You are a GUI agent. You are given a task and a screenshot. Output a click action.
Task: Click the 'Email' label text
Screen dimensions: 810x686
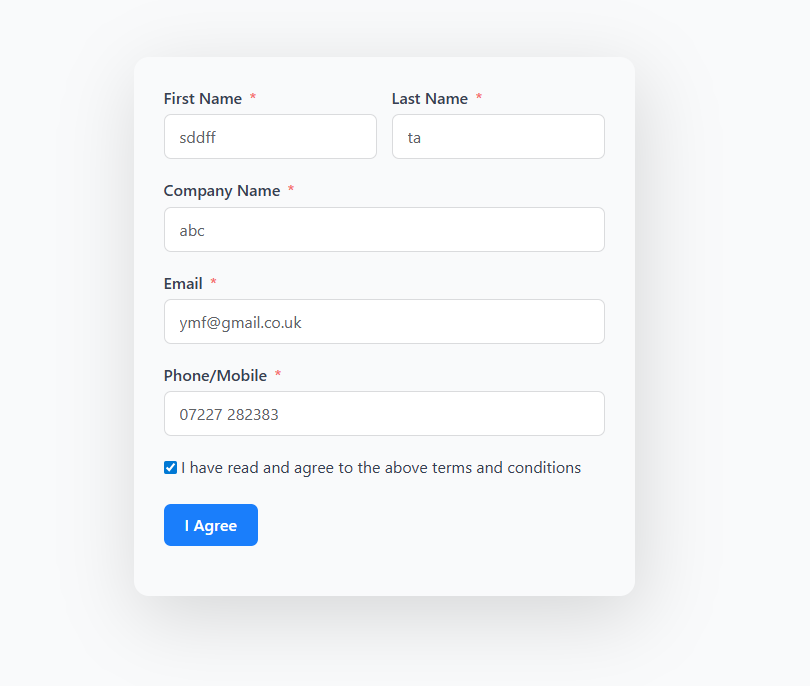coord(183,284)
